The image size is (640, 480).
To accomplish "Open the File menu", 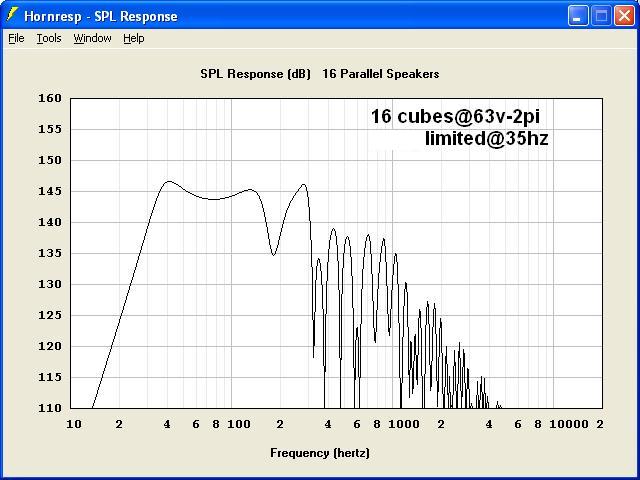I will [x=16, y=38].
